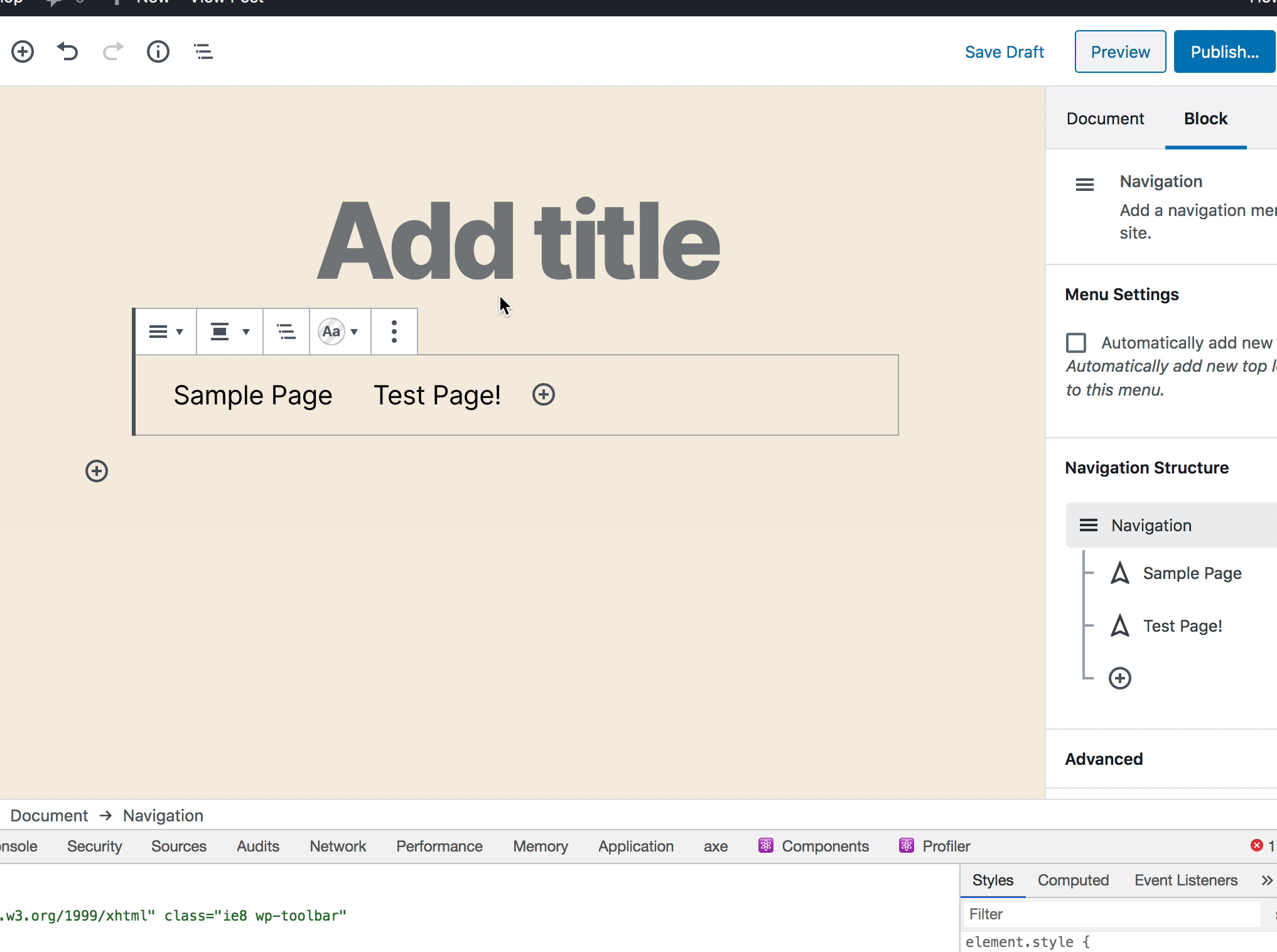1277x952 pixels.
Task: Open more options via three-dot icon on block toolbar
Action: coord(394,331)
